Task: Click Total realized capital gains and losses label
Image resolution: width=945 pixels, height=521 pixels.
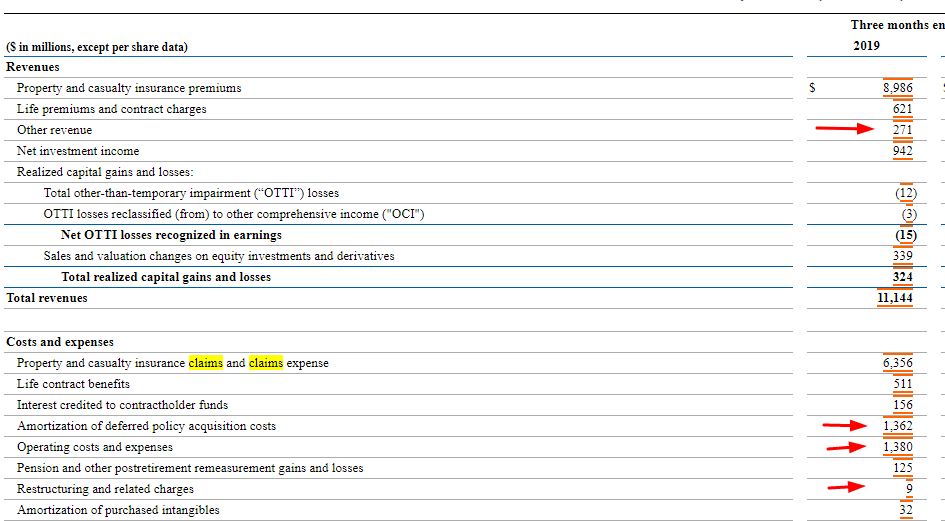Action: pyautogui.click(x=166, y=277)
